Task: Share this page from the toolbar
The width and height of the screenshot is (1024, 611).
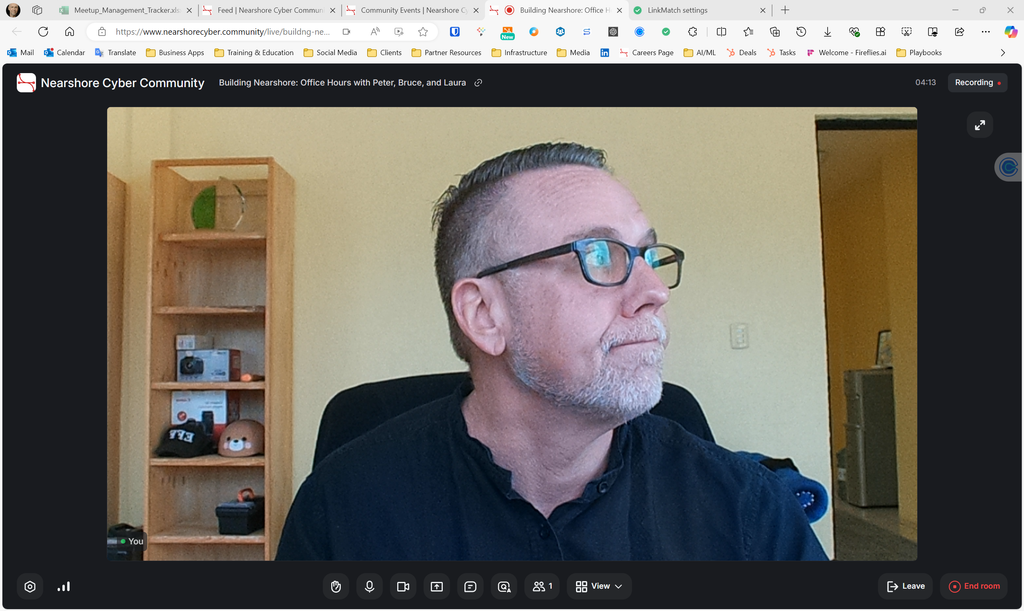Action: pos(959,32)
